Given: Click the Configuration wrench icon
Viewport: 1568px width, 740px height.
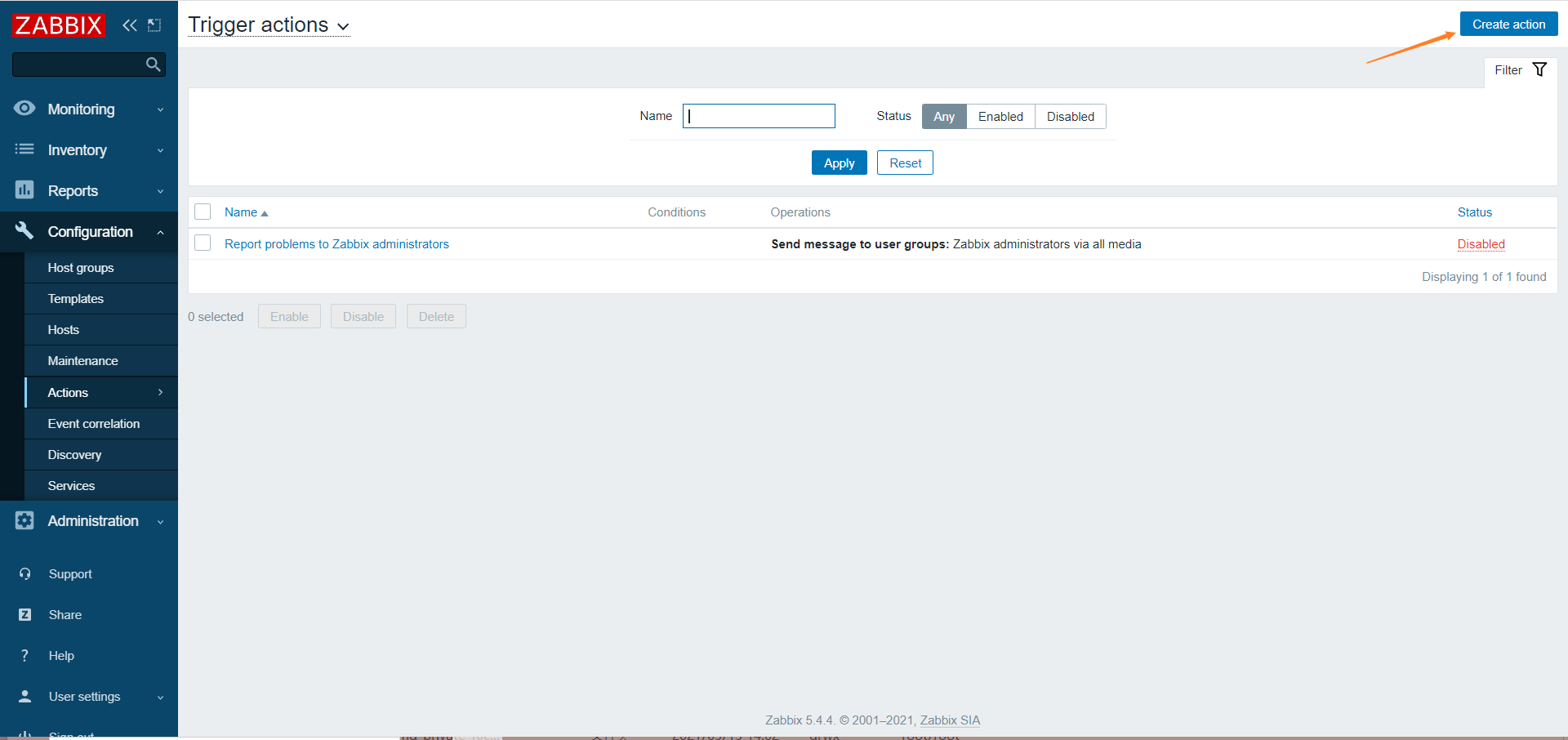Looking at the screenshot, I should 24,231.
